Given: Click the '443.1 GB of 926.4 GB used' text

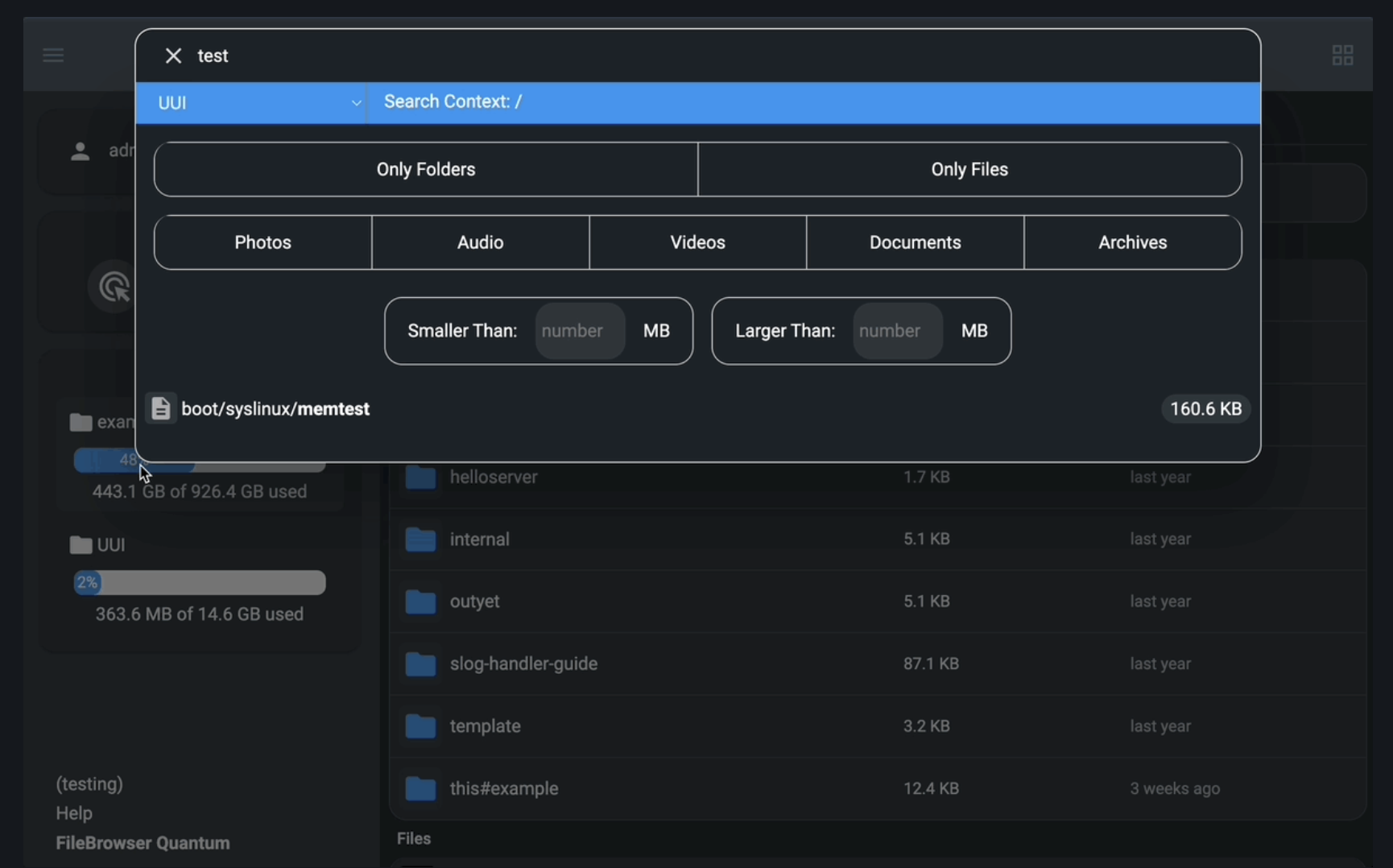Looking at the screenshot, I should [x=200, y=491].
